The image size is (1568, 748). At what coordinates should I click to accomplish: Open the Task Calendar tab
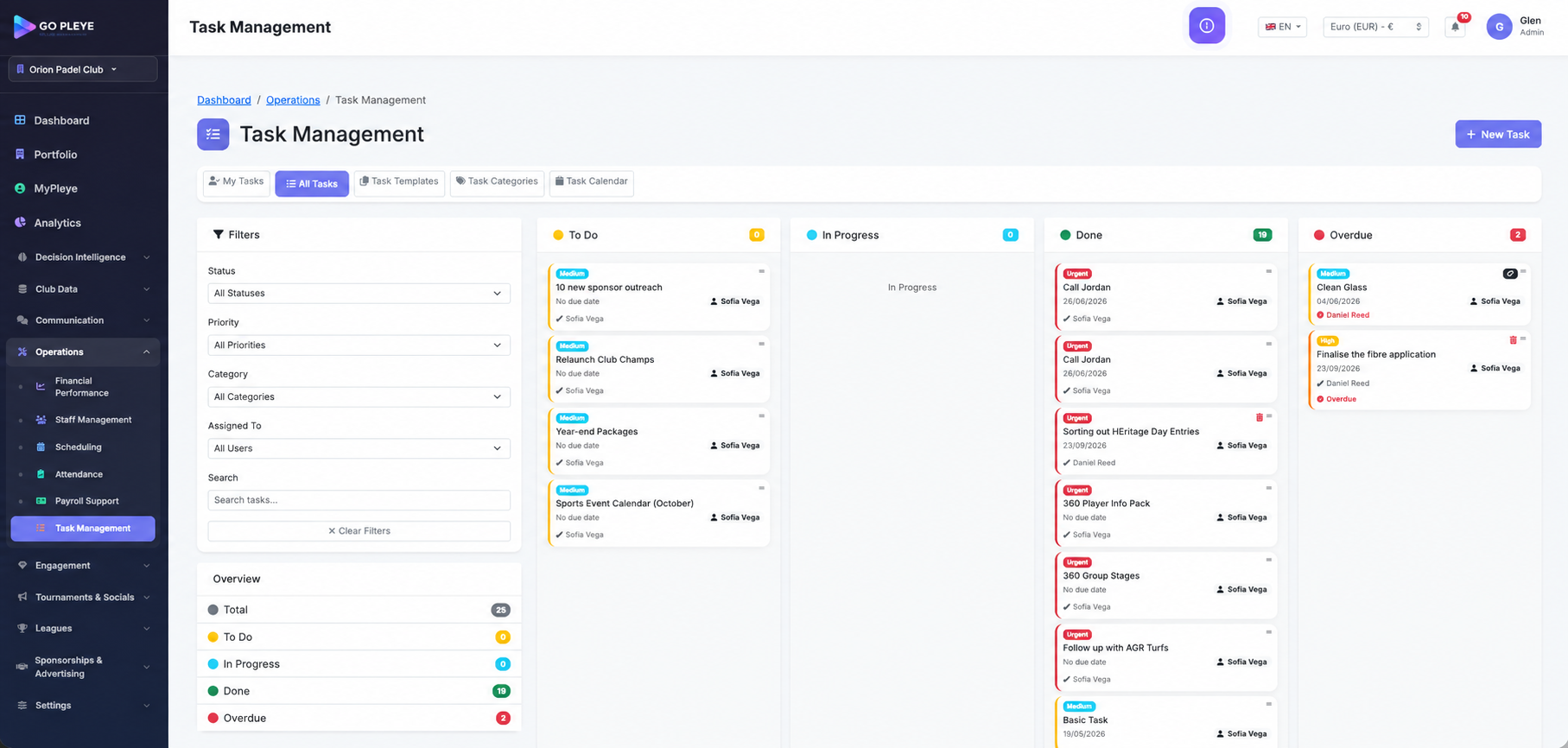coord(591,182)
